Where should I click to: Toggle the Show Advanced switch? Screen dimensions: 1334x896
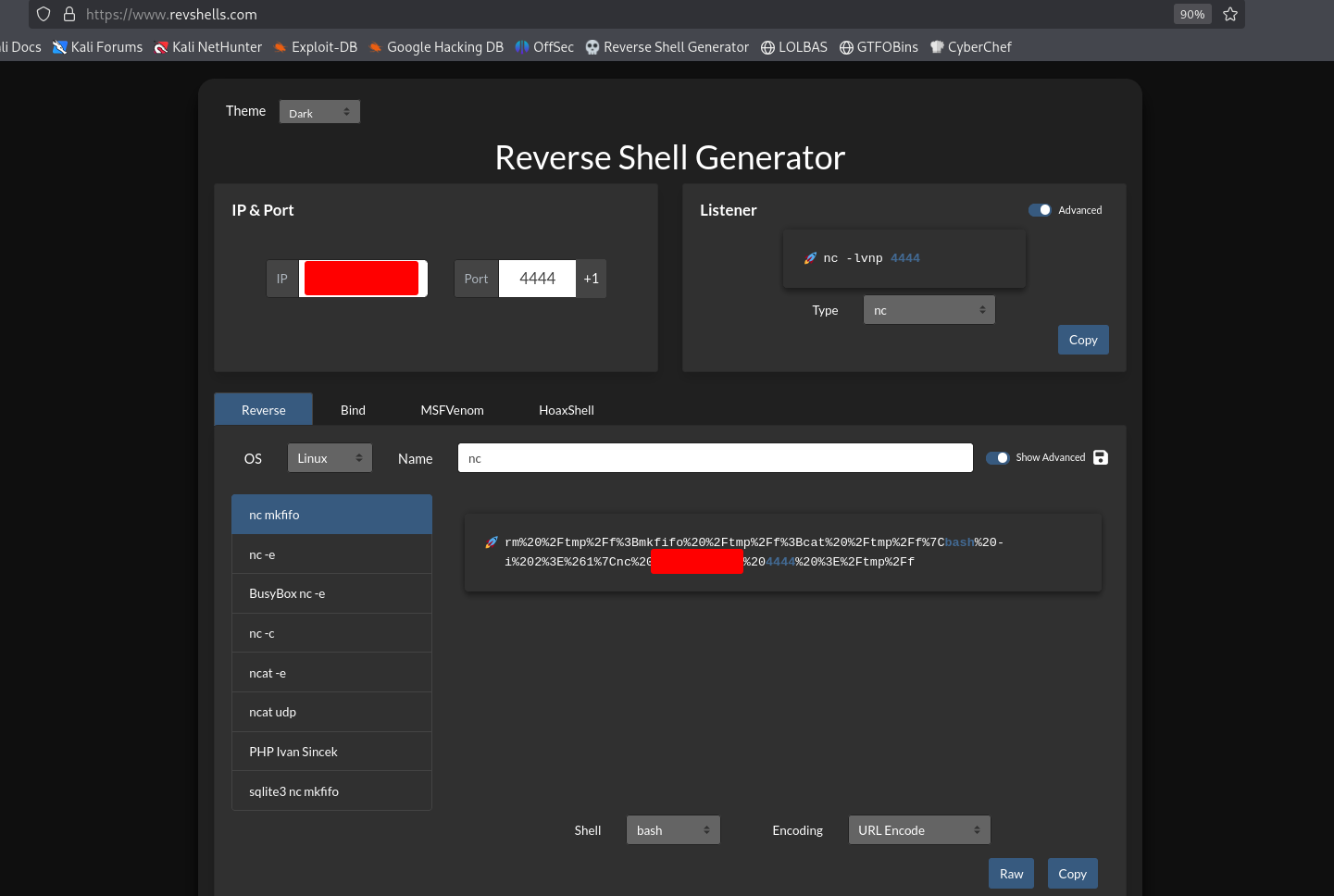[997, 457]
